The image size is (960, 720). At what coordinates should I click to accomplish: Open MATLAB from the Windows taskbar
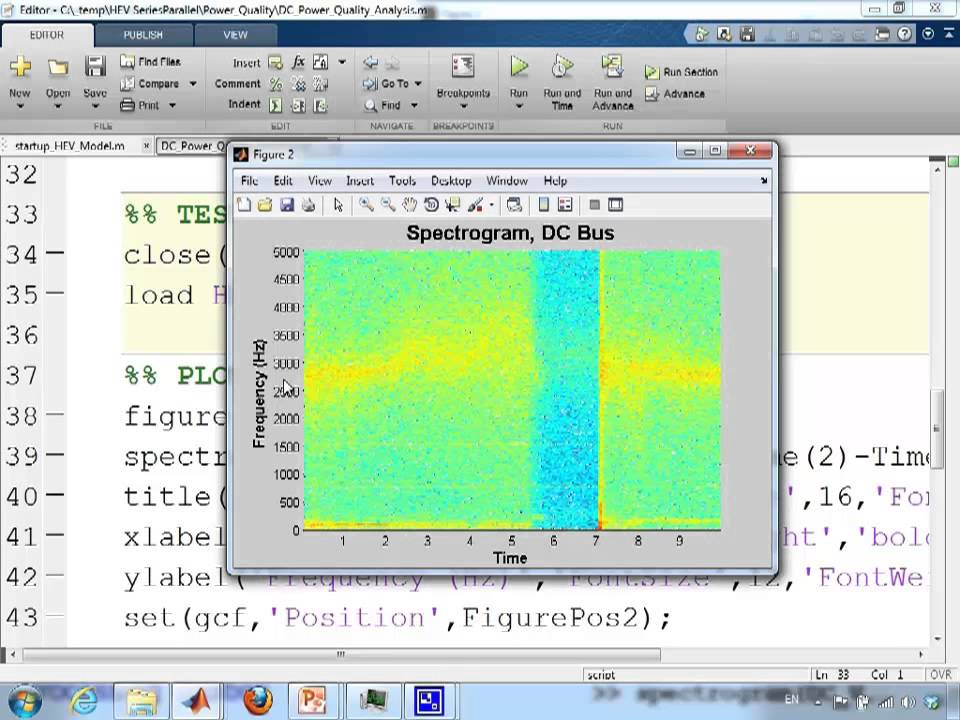tap(197, 700)
